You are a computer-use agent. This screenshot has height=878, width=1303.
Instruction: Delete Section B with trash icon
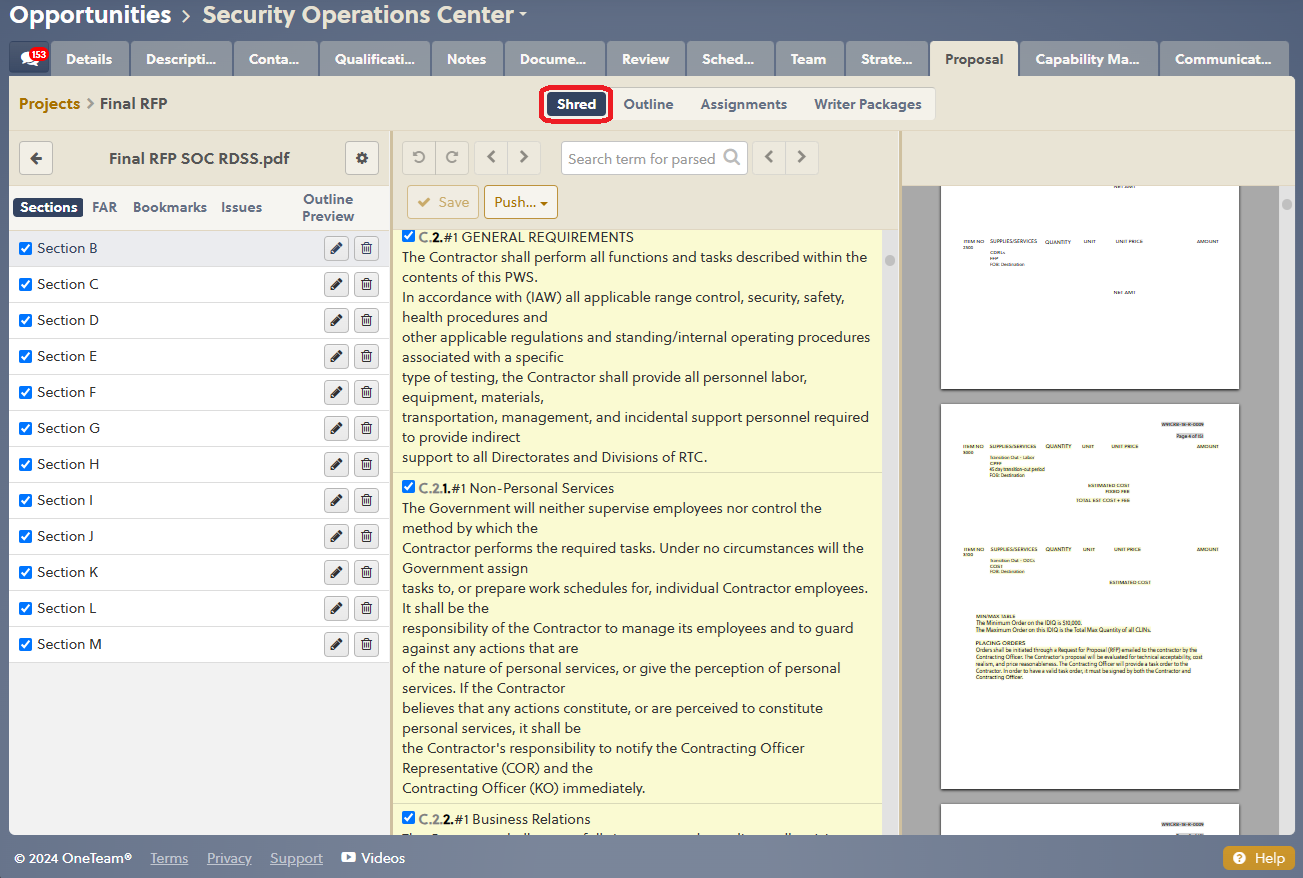click(x=366, y=249)
